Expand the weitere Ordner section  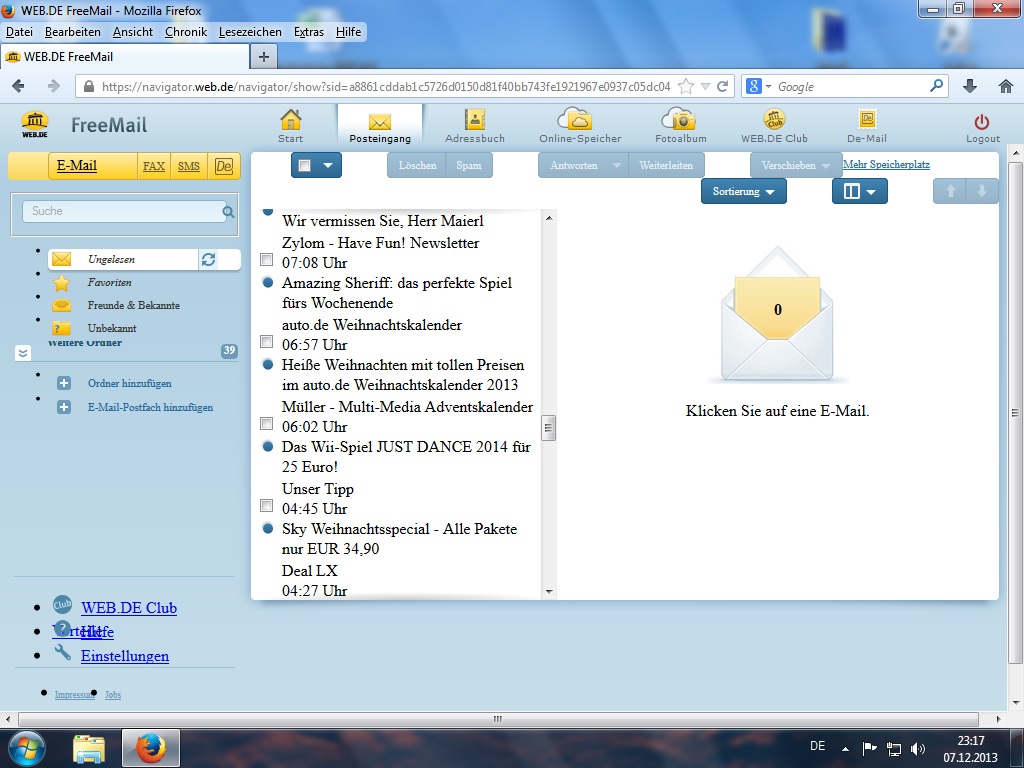(23, 353)
